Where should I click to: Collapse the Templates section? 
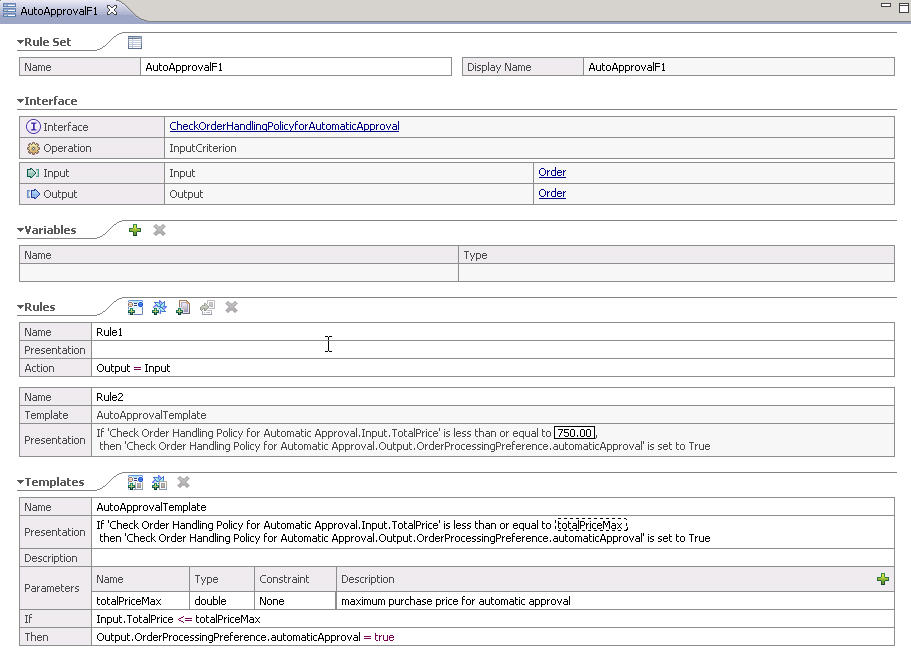pos(21,483)
